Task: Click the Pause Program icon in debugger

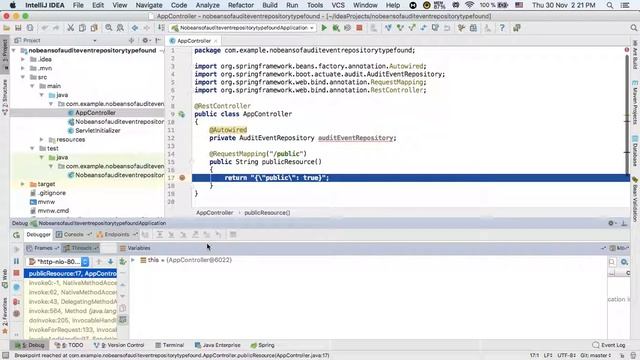Action: (x=16, y=261)
